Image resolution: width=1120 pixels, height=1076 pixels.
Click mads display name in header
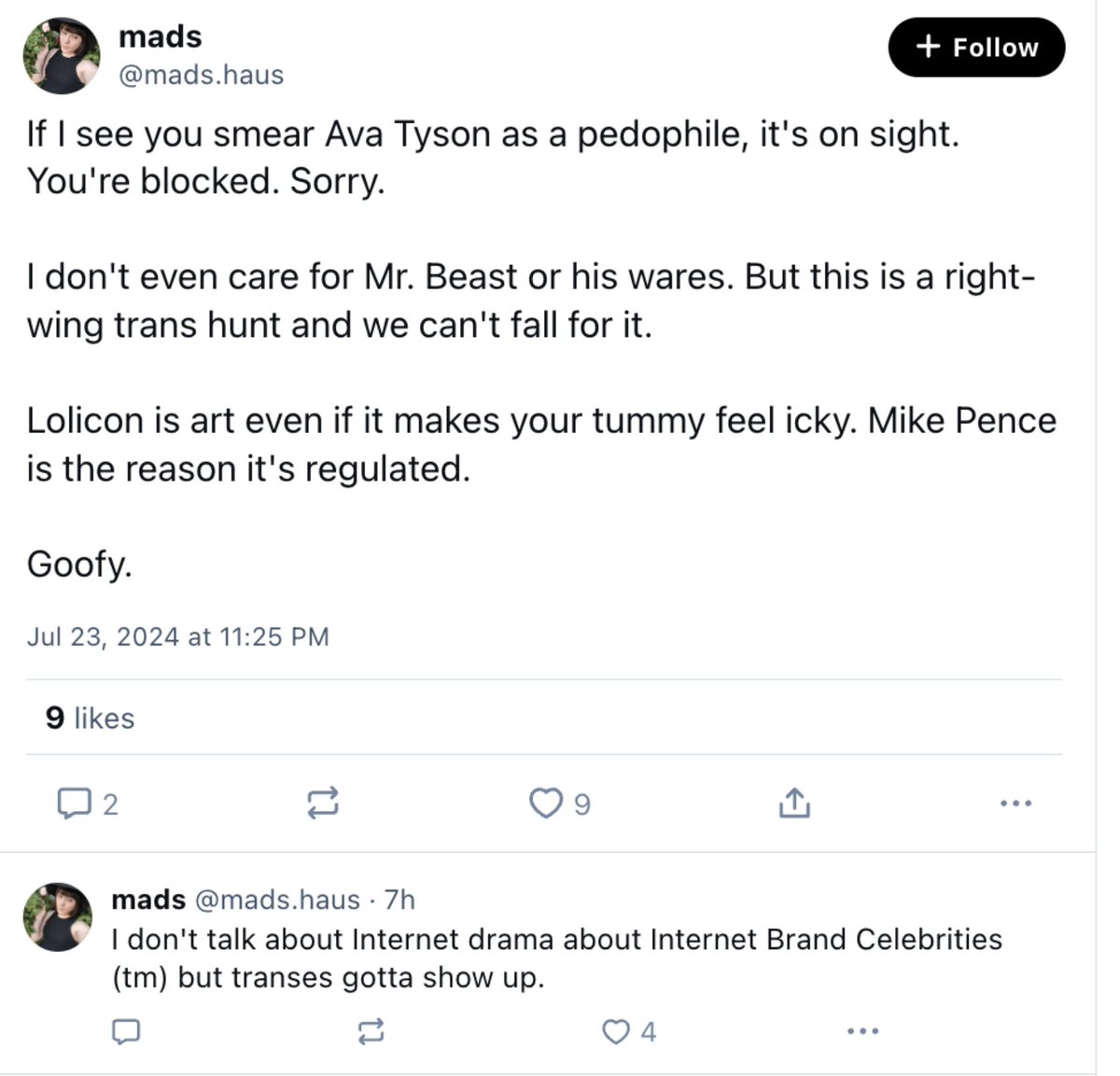(160, 36)
